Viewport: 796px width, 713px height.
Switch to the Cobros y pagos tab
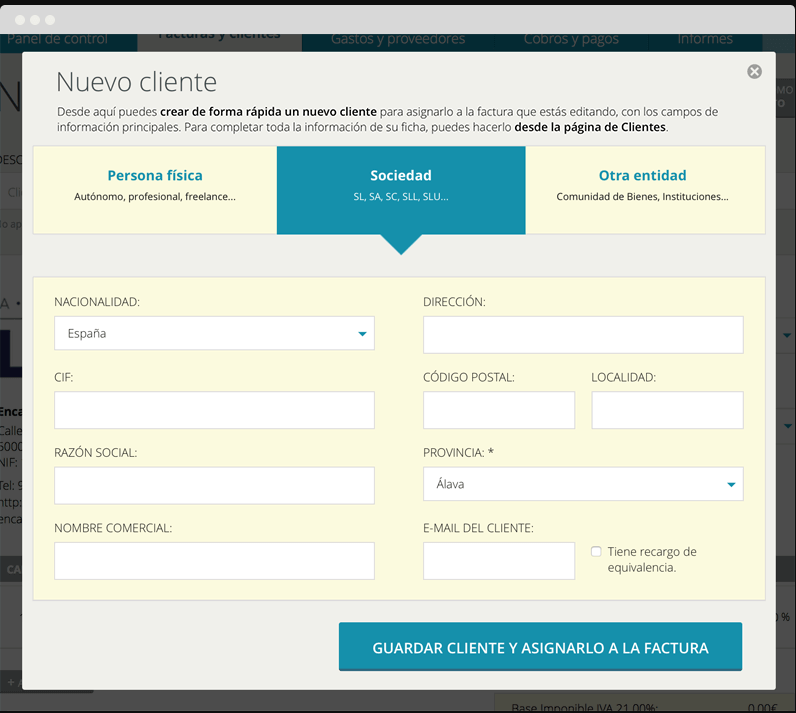(x=571, y=39)
